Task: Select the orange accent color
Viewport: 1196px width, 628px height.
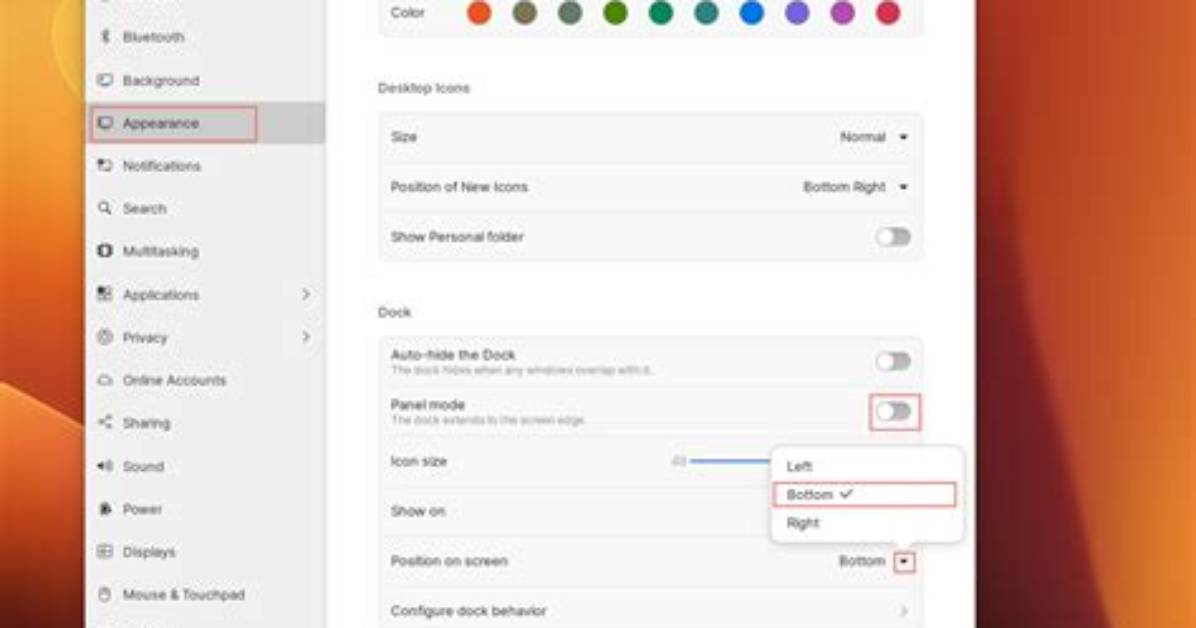Action: (479, 13)
